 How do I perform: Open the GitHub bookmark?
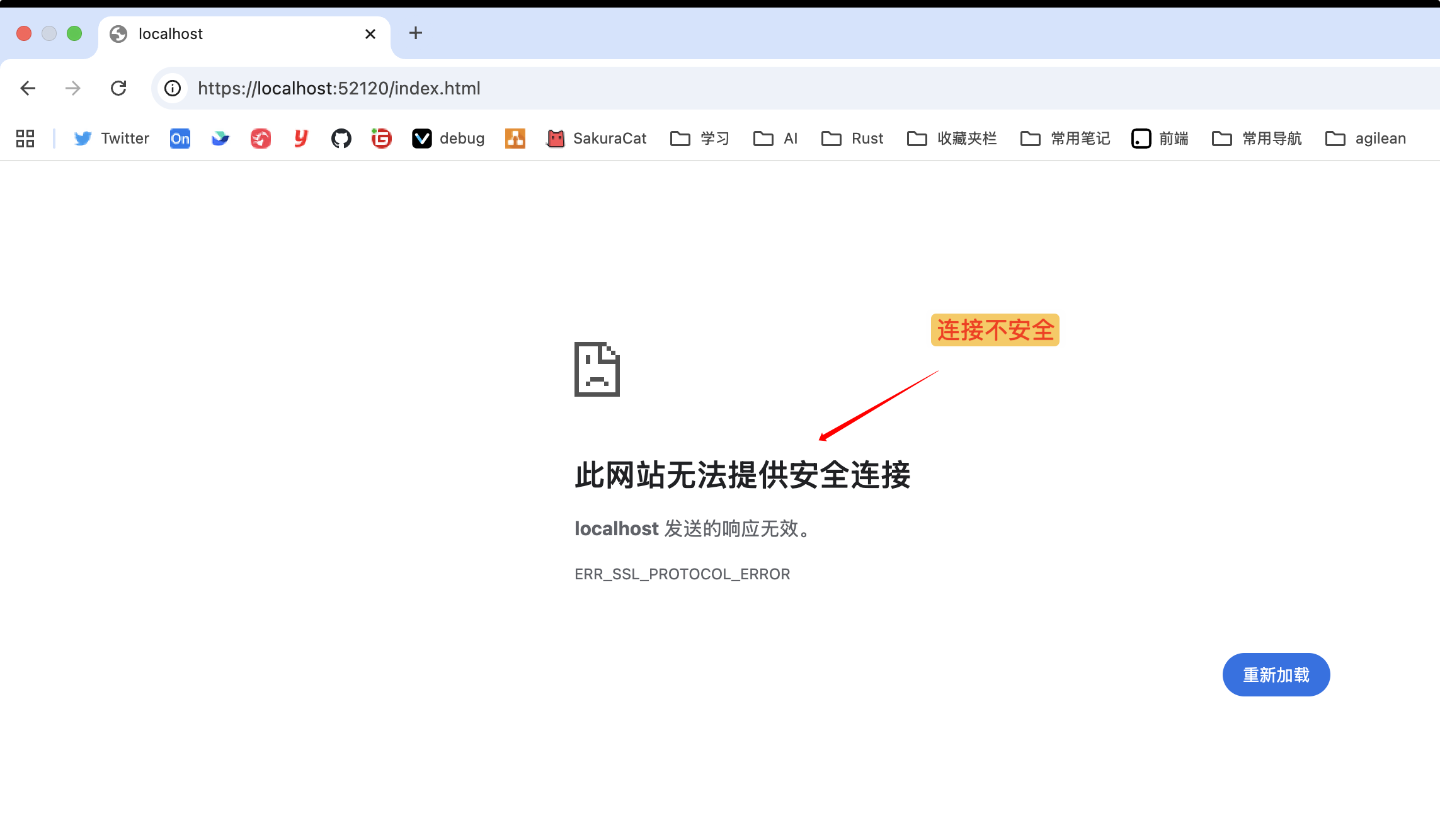click(x=341, y=139)
